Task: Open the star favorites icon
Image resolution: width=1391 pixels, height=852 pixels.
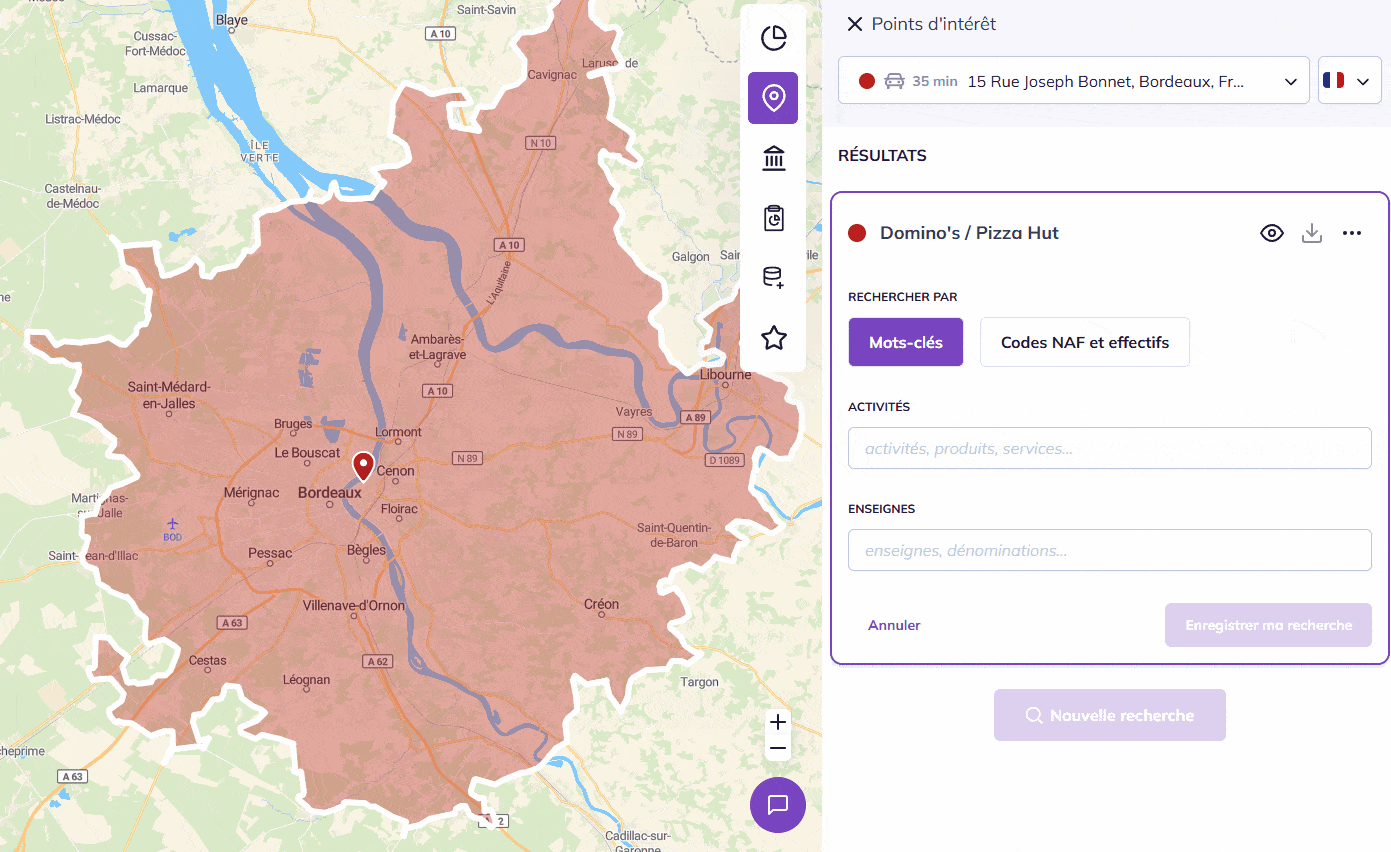Action: tap(773, 338)
